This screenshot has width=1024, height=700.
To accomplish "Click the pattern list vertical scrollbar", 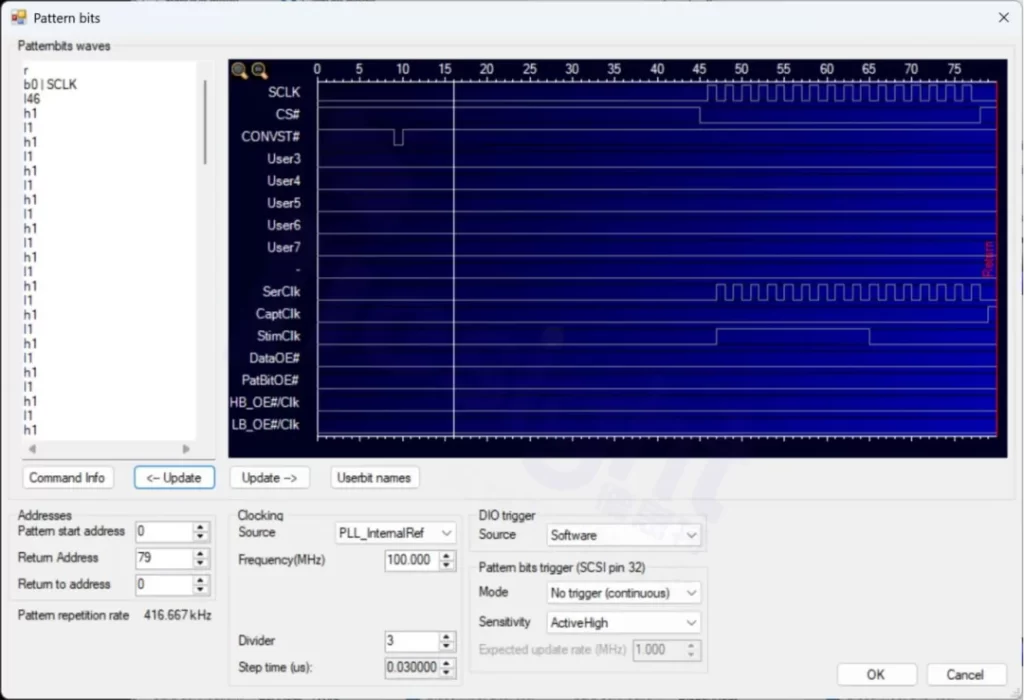I will (206, 122).
